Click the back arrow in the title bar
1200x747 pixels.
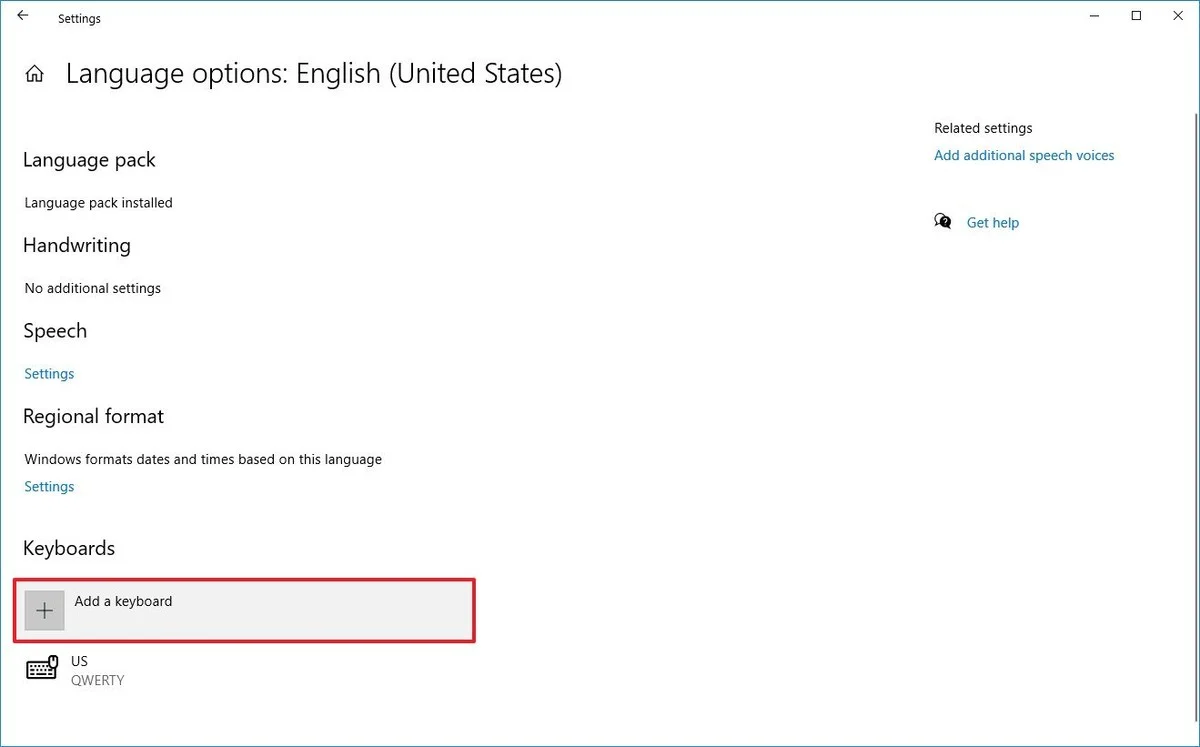coord(23,16)
